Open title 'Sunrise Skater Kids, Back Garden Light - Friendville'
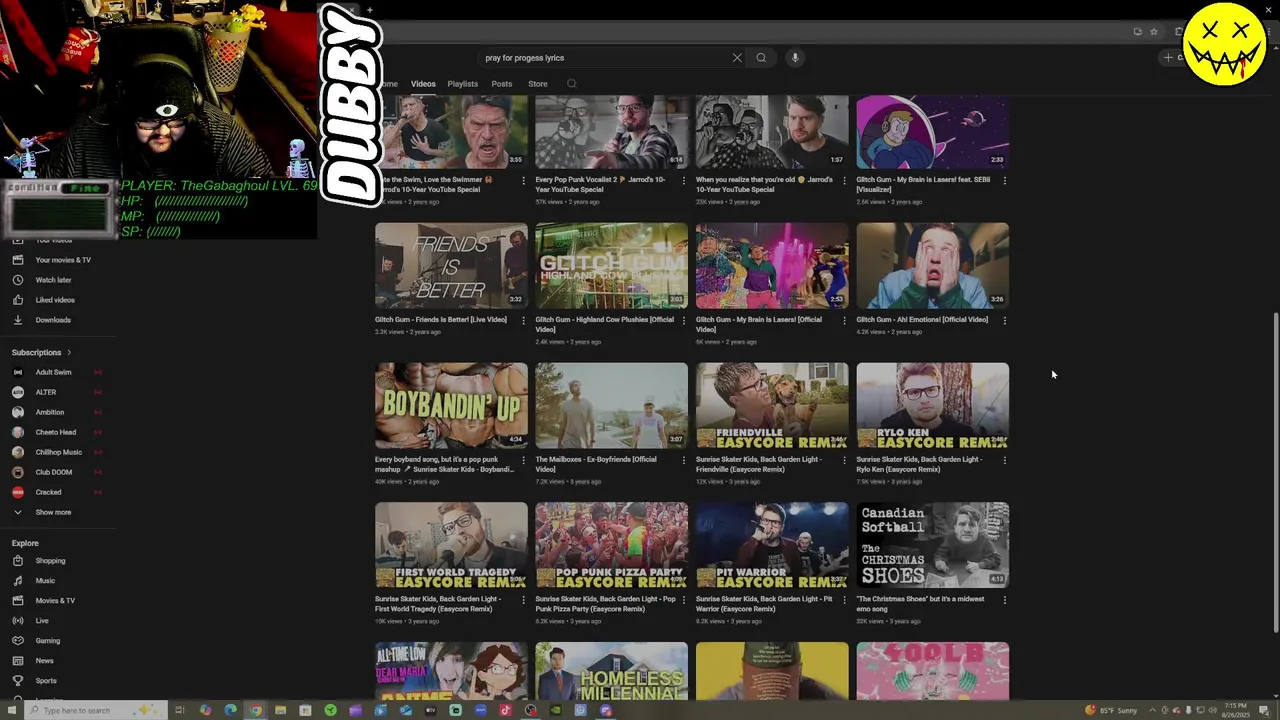1280x720 pixels. [759, 464]
